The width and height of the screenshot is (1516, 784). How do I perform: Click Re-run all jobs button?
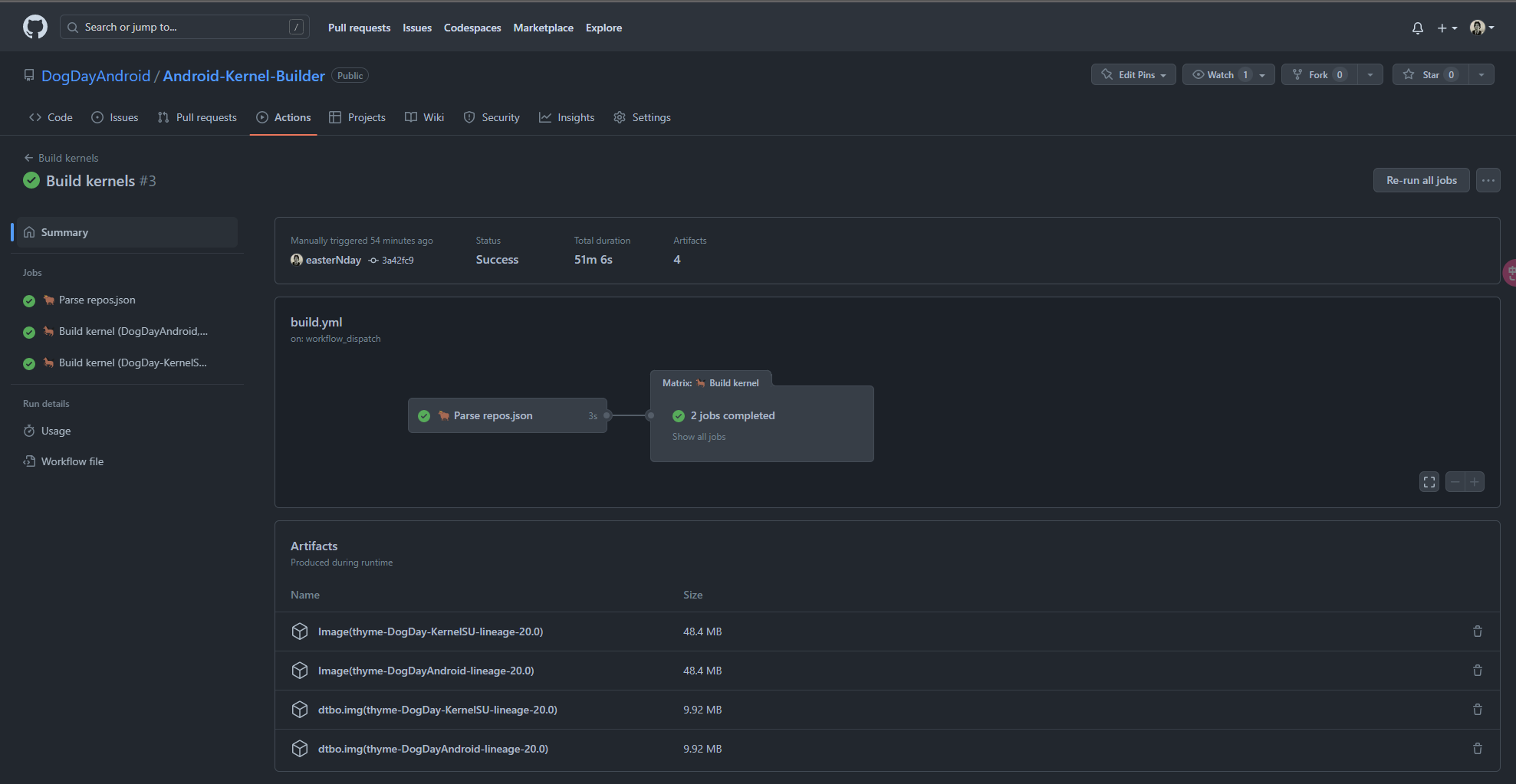coord(1421,180)
